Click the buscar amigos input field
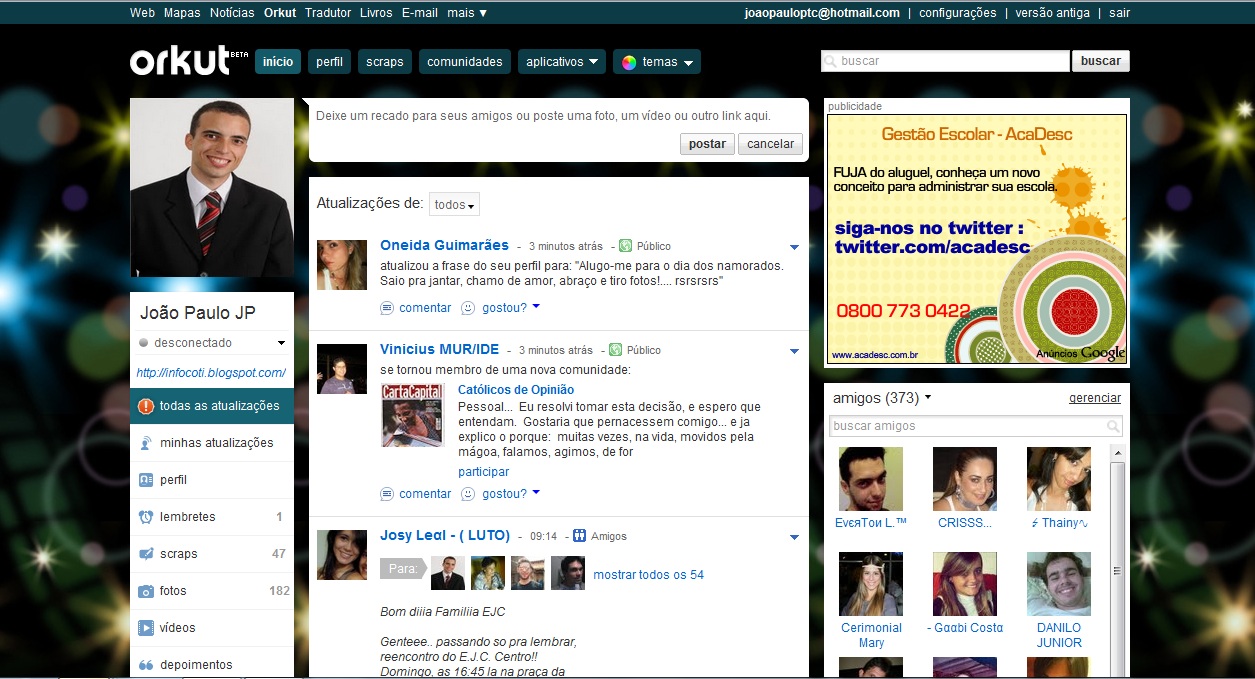The image size is (1255, 679). pos(976,426)
